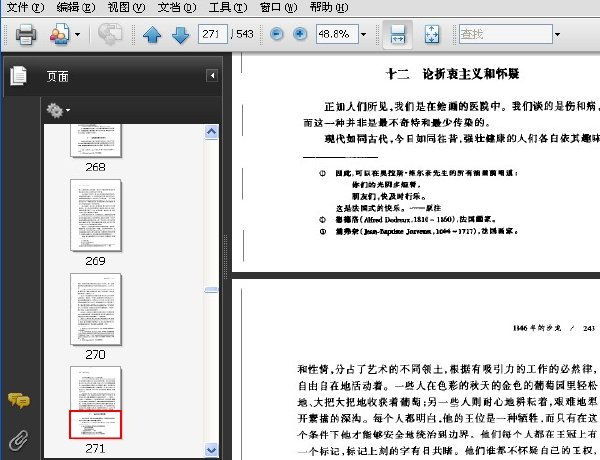Open the 窗口 (Window) menu

[x=278, y=7]
